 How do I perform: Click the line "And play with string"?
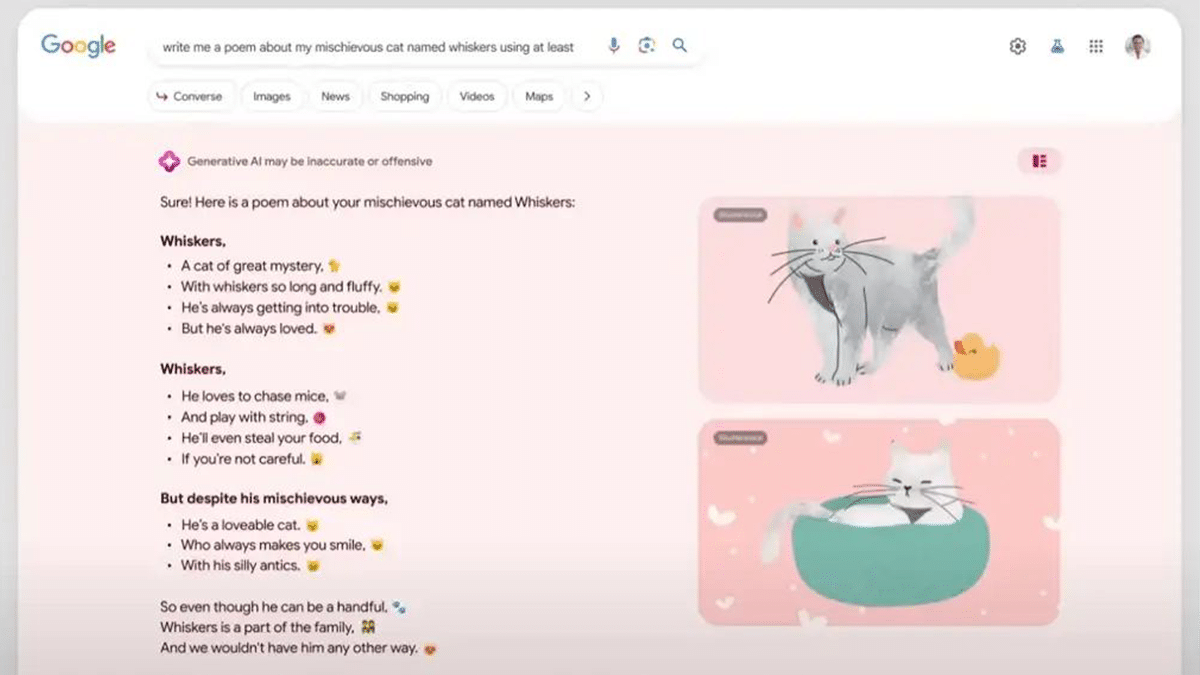pos(245,417)
